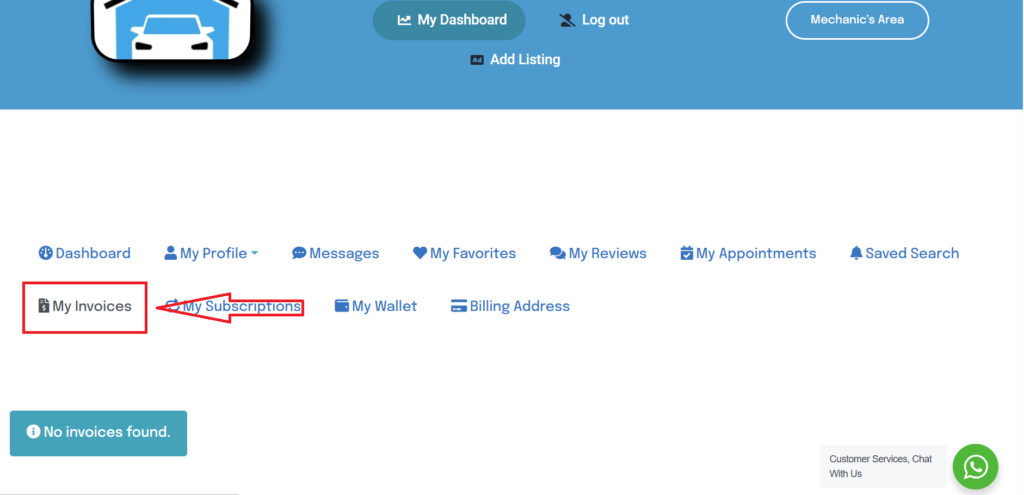The image size is (1024, 495).
Task: Click the calendar icon beside My Appointments
Action: tap(687, 253)
